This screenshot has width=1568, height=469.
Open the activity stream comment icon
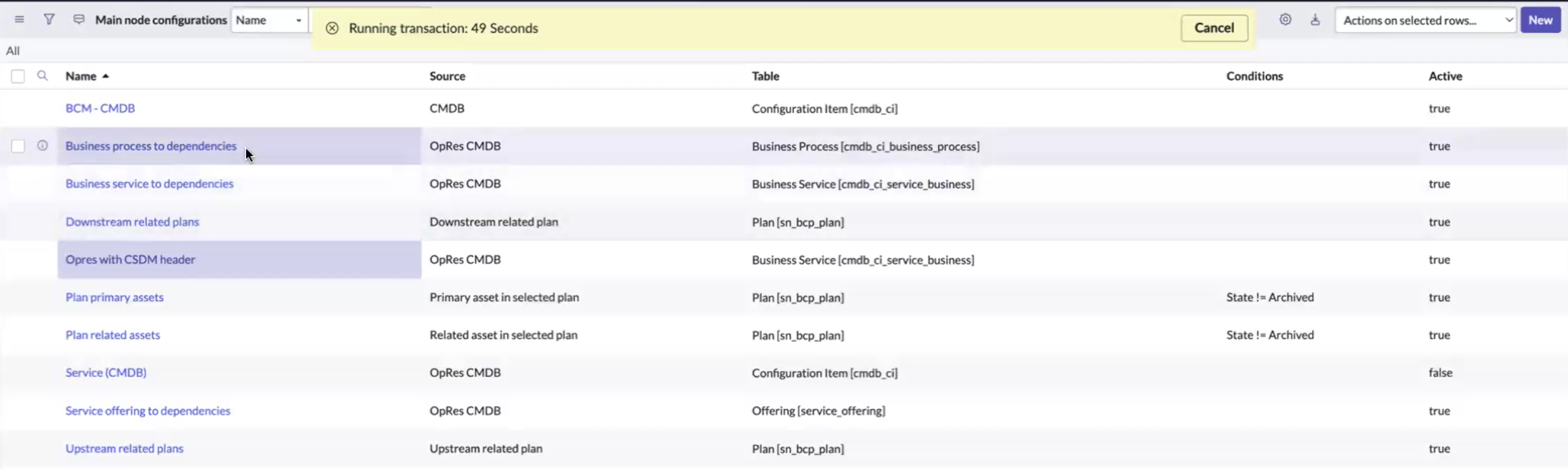click(78, 19)
